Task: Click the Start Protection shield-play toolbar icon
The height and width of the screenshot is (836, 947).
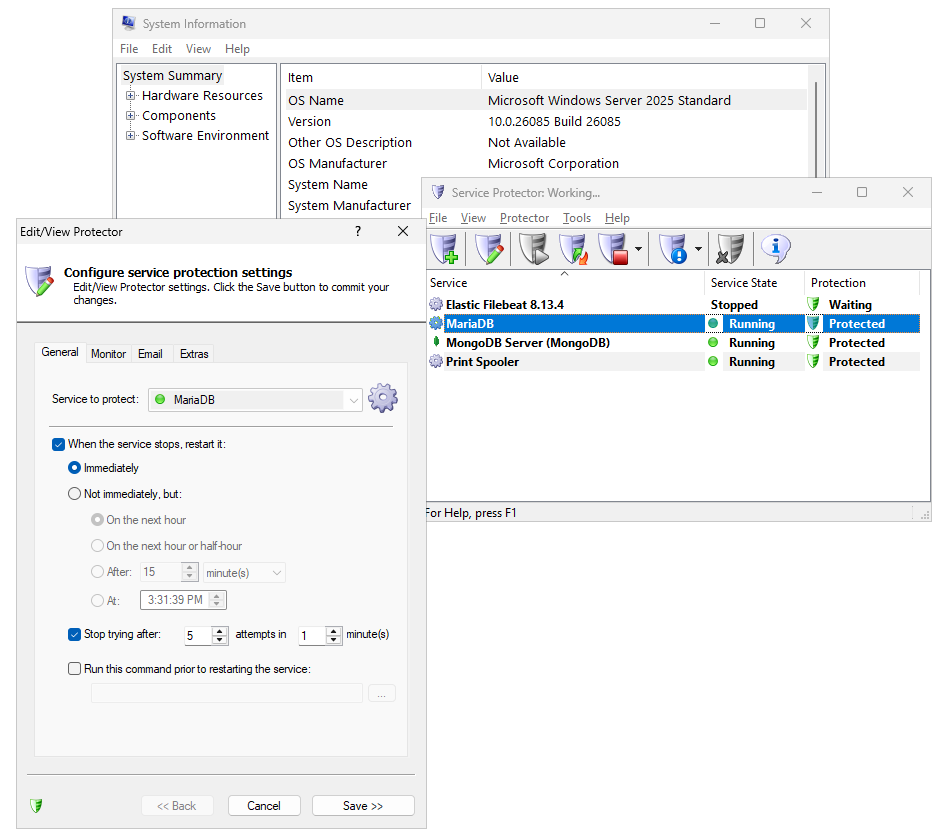Action: point(534,248)
